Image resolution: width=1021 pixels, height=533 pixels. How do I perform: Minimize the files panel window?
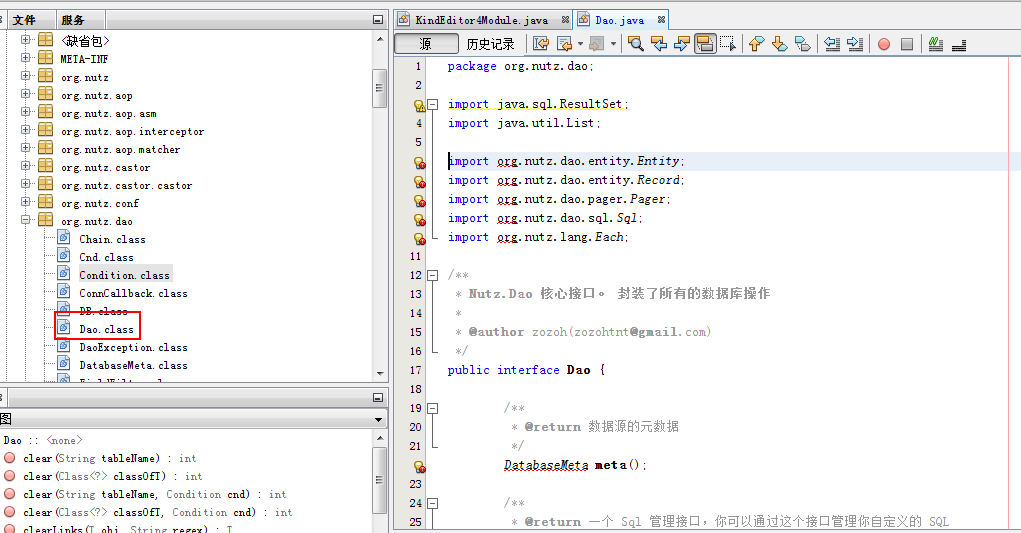[378, 20]
